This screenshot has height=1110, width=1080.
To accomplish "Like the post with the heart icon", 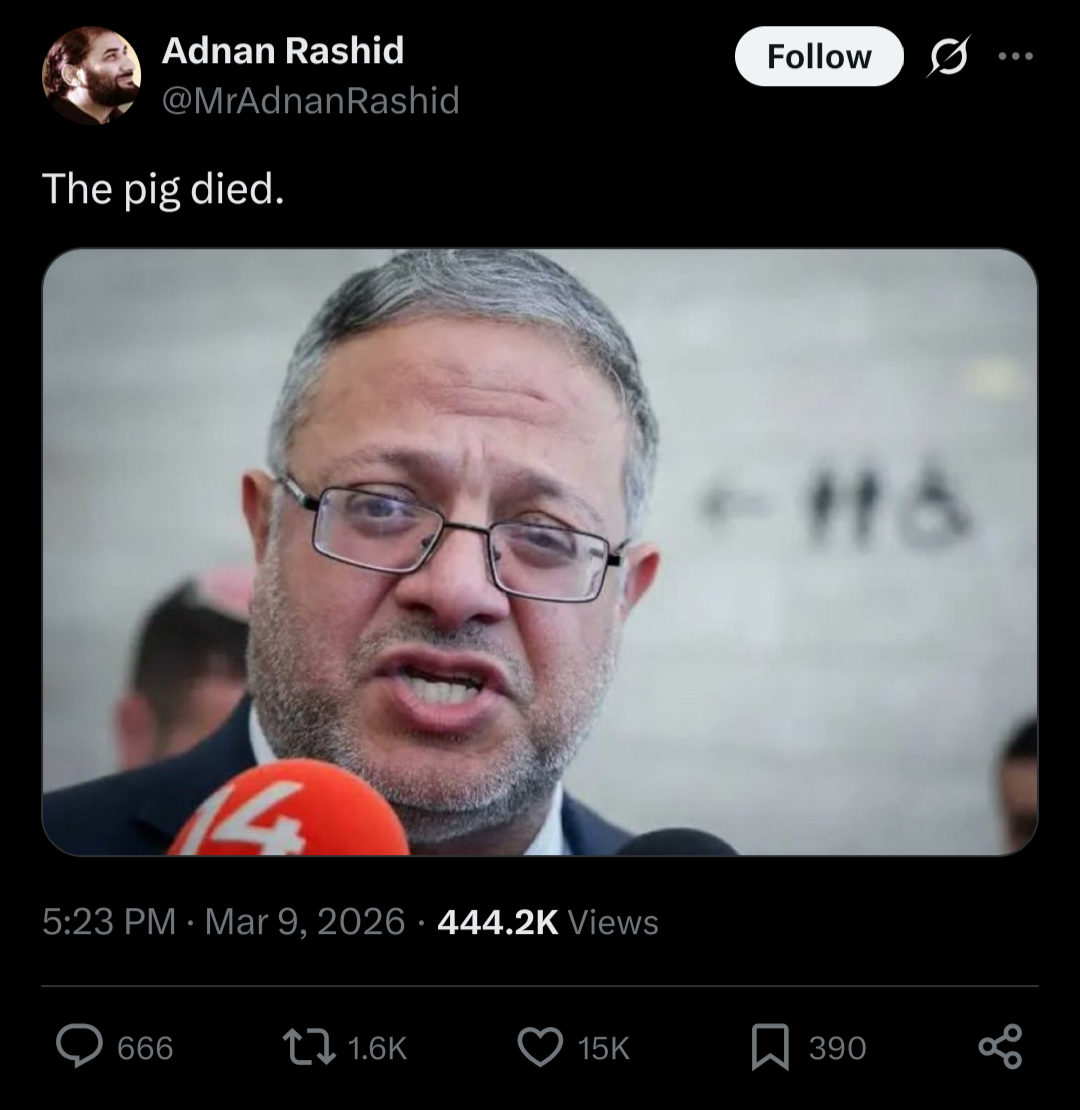I will 540,1047.
